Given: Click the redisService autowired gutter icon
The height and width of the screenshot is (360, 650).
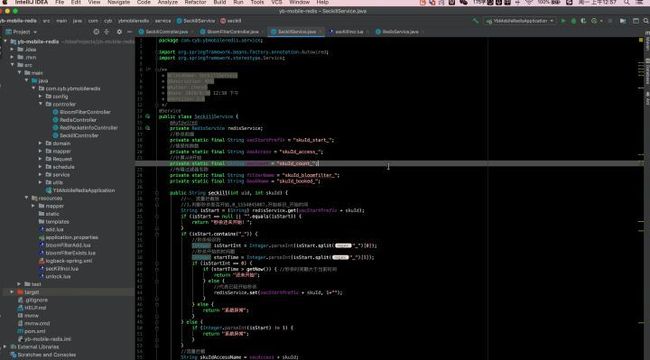Looking at the screenshot, I should pyautogui.click(x=148, y=128).
